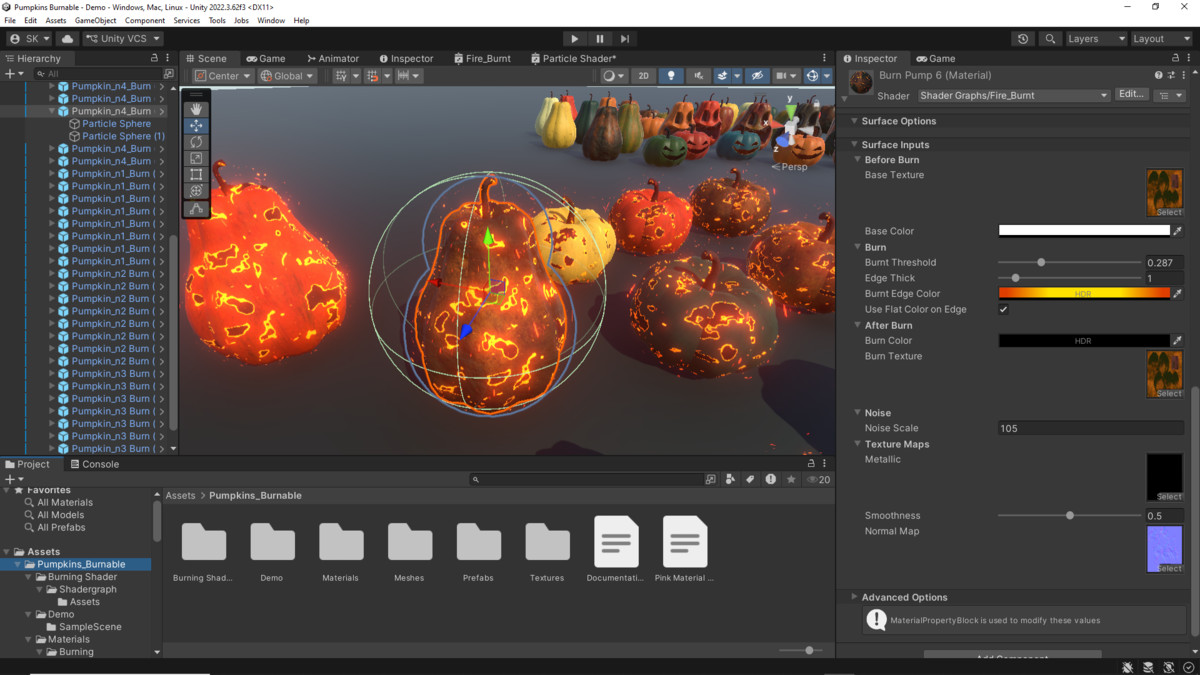The image size is (1200, 675).
Task: Click Search by Import Log Type icon
Action: pyautogui.click(x=770, y=480)
